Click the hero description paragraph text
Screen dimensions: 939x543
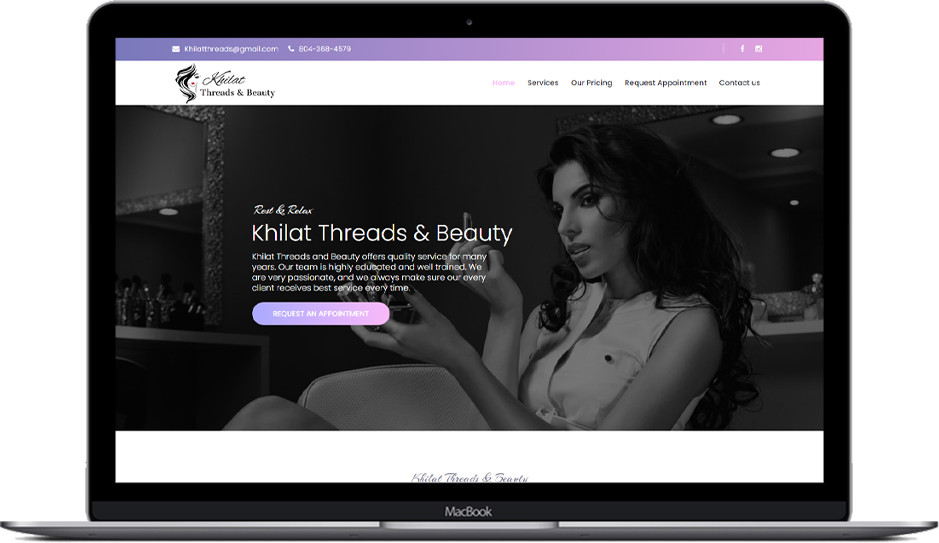369,272
